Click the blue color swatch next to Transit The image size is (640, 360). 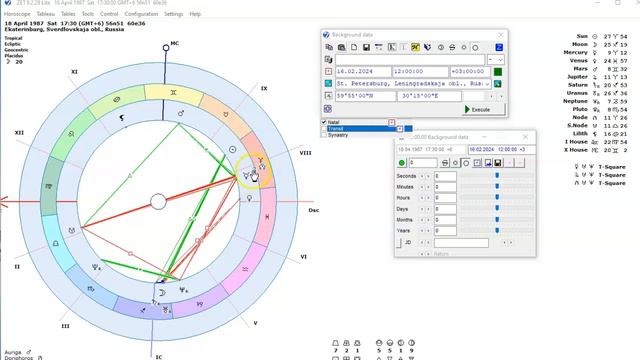pos(409,129)
